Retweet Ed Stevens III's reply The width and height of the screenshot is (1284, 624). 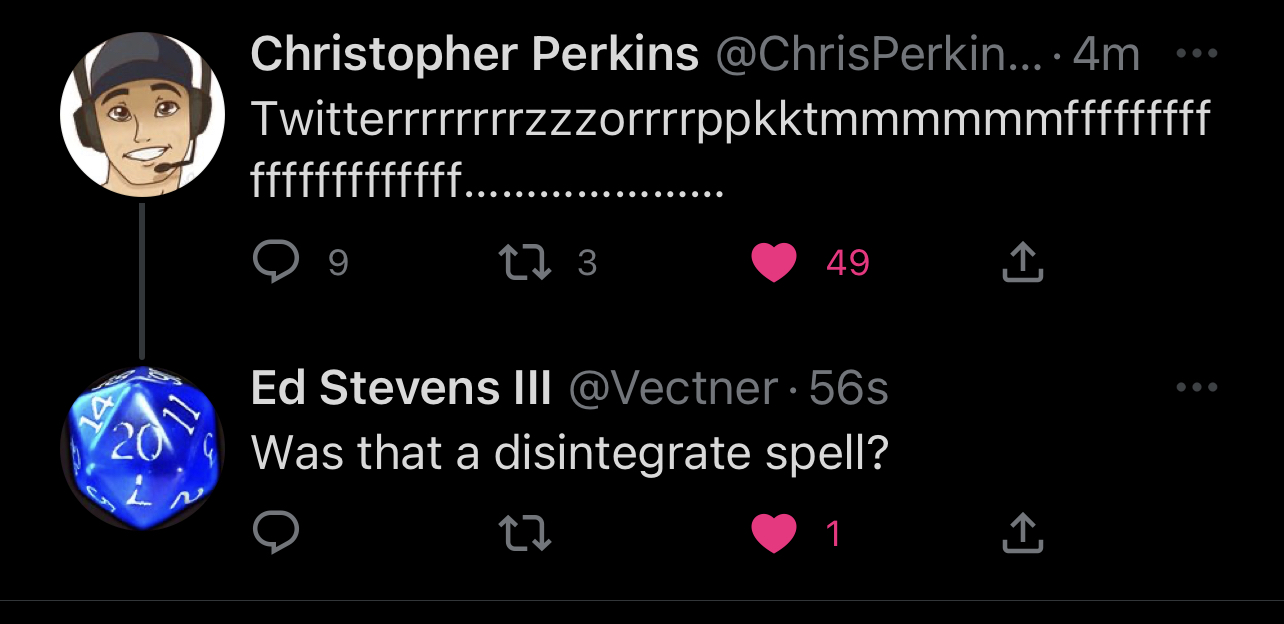click(524, 533)
